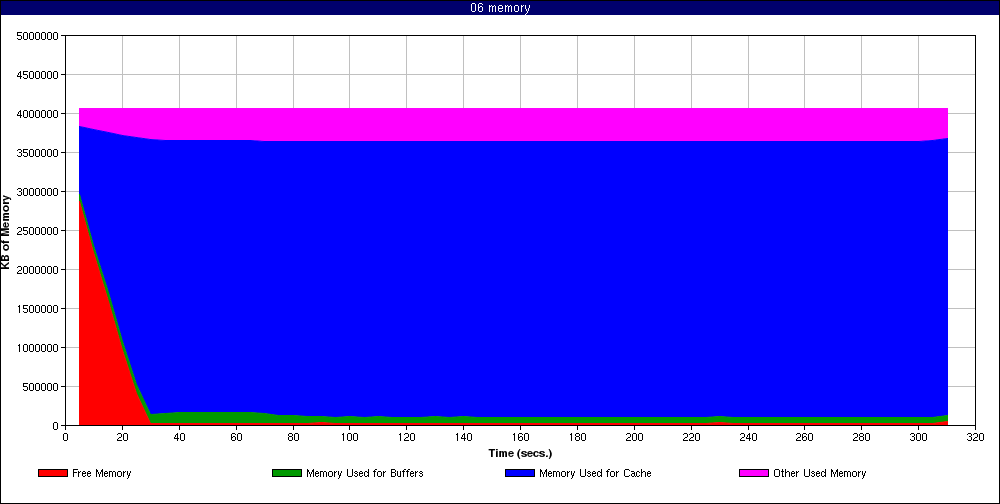The image size is (1000, 504).
Task: Click the 240 tick on time axis
Action: 748,438
